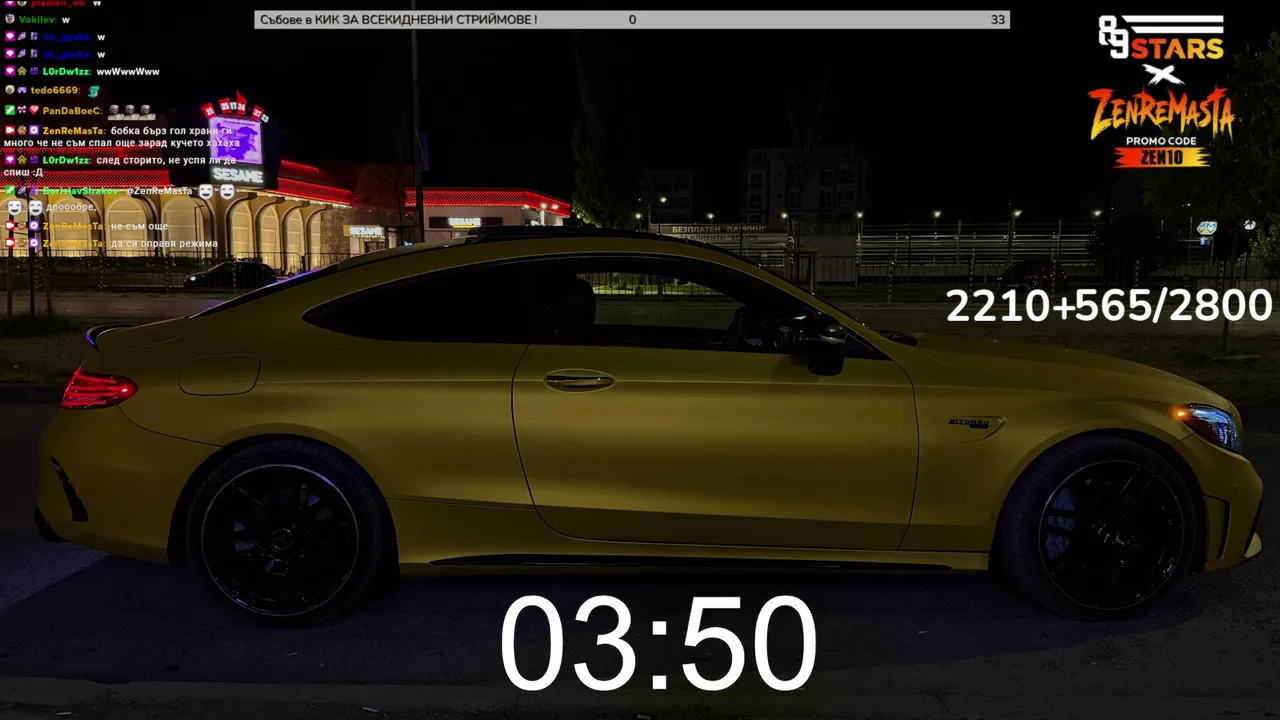The width and height of the screenshot is (1280, 720).
Task: Click the gamepad badge next to tedo6669
Action: pyautogui.click(x=22, y=90)
